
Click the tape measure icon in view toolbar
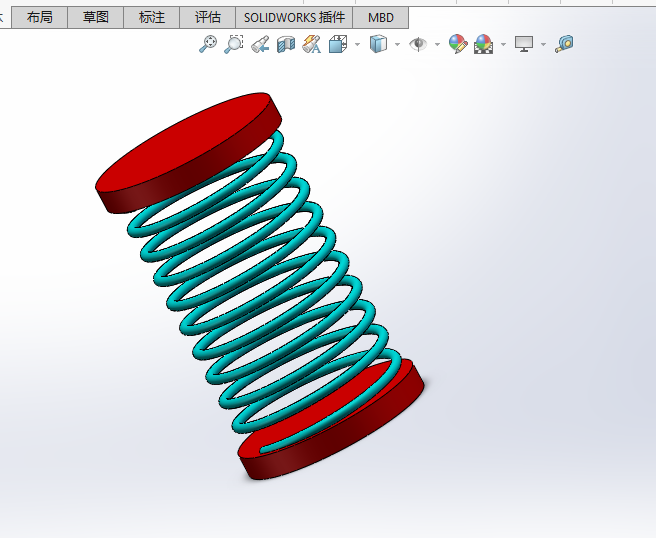565,44
